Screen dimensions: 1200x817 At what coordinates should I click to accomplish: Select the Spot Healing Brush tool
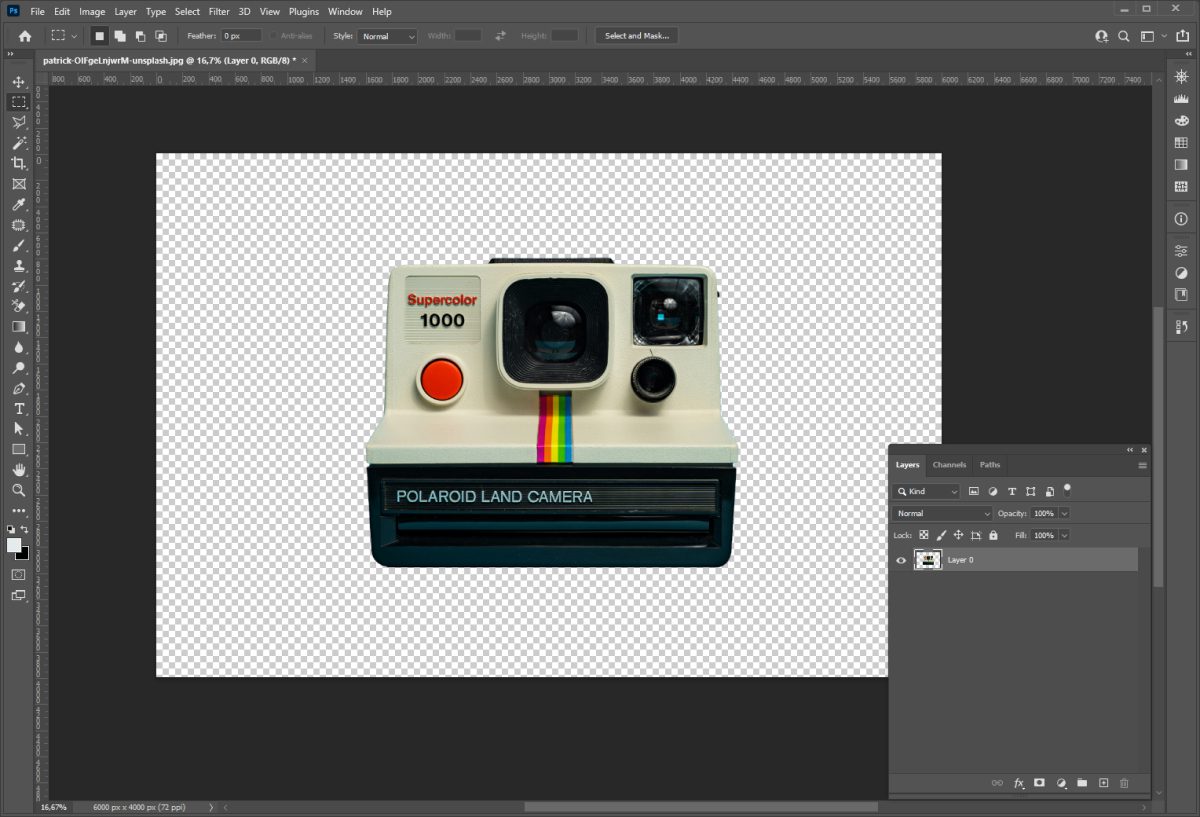(x=18, y=225)
